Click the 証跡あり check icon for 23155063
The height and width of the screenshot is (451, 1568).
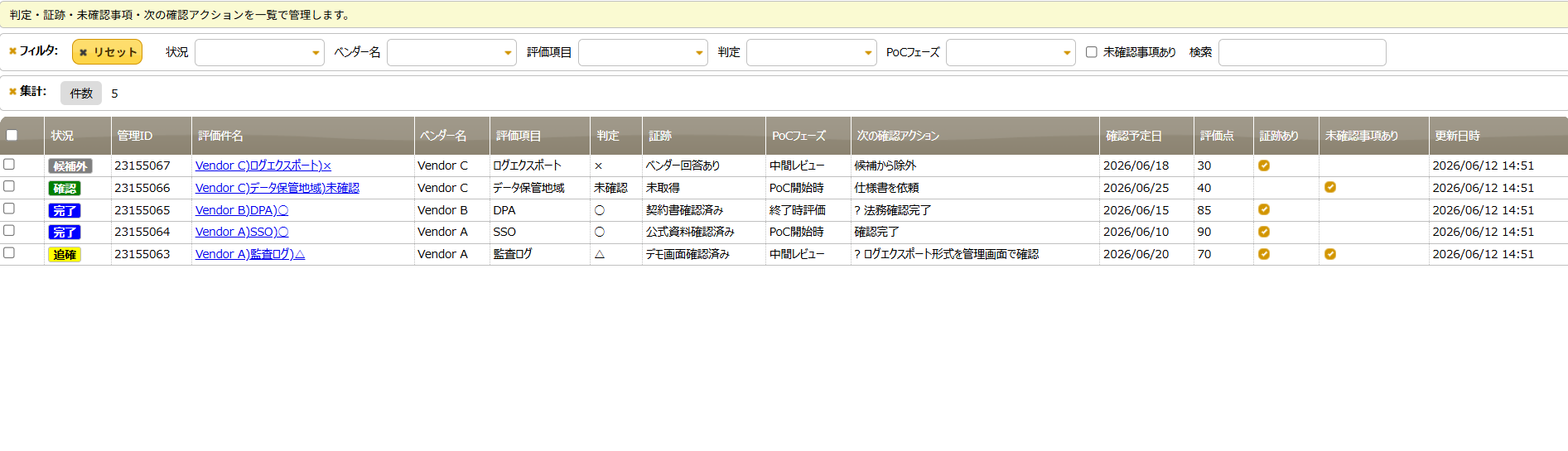1264,254
